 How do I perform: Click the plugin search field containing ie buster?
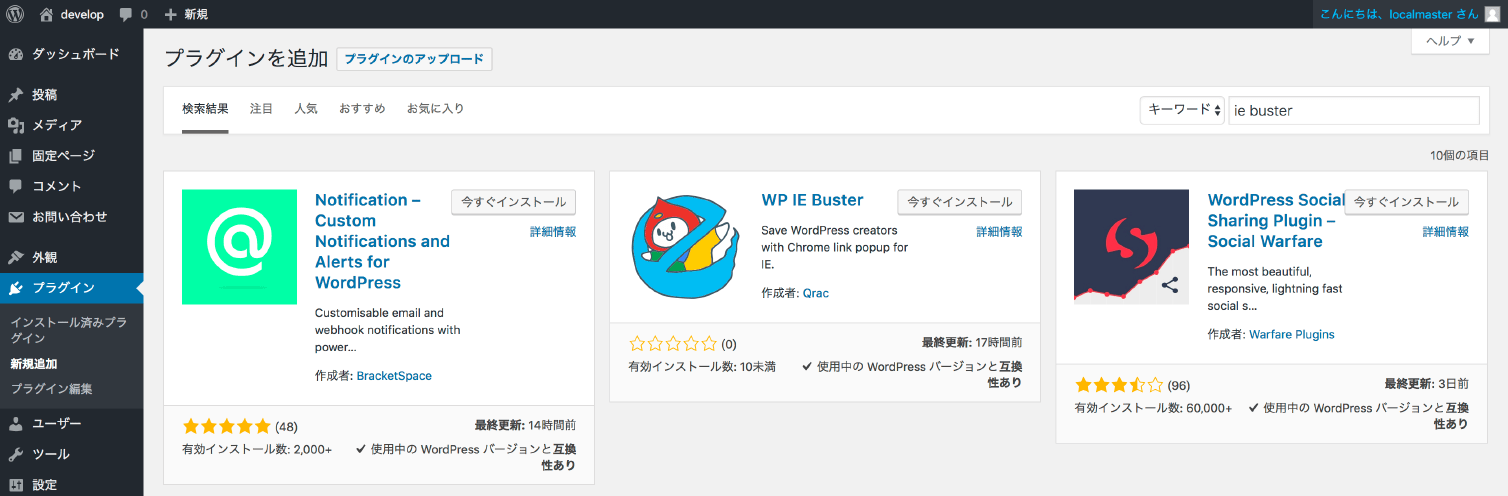click(1354, 110)
